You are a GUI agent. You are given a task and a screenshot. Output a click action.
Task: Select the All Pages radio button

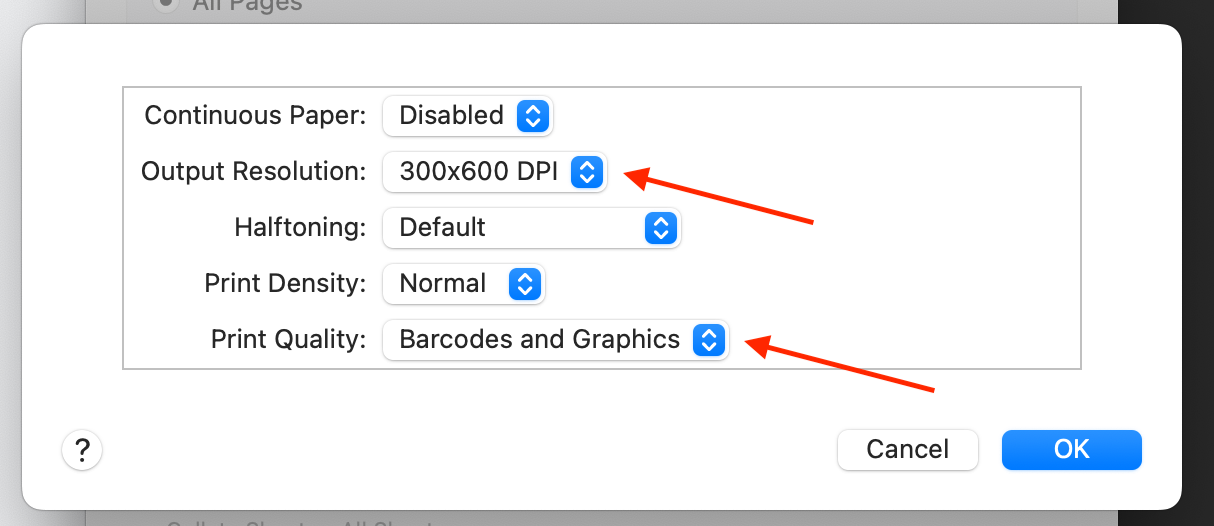tap(166, 5)
